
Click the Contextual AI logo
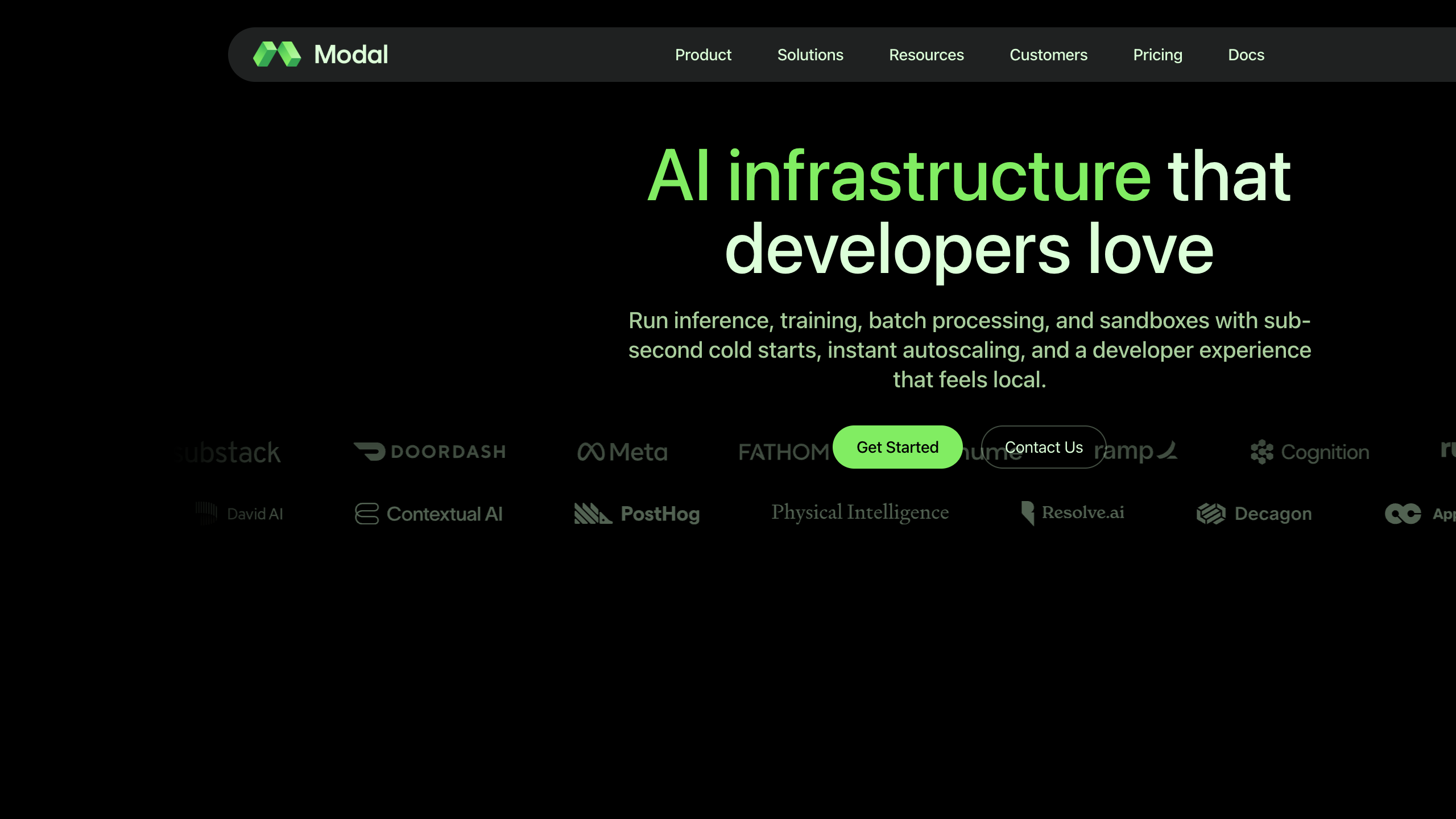pyautogui.click(x=429, y=514)
